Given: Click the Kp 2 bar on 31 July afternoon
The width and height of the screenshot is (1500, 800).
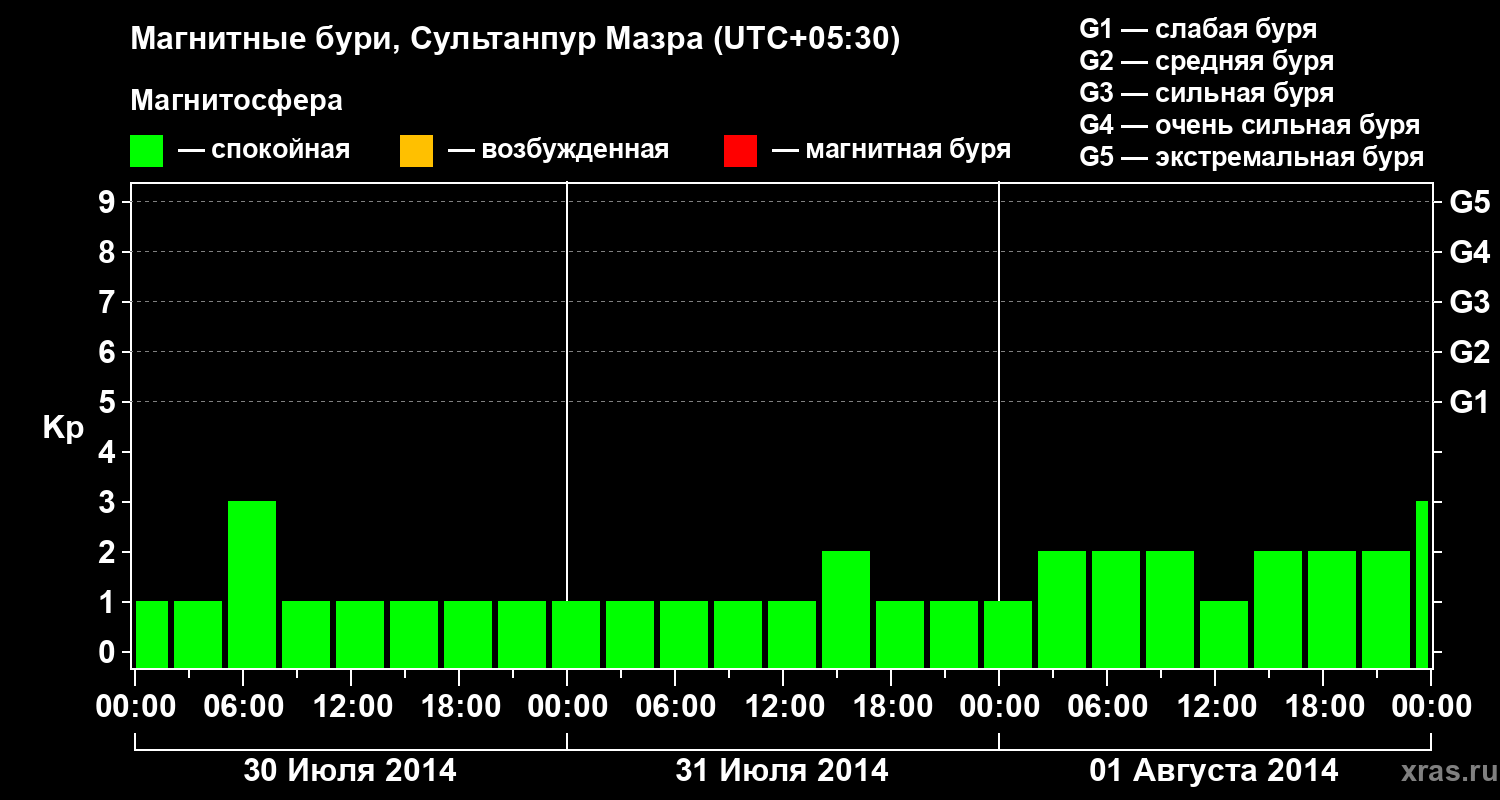Looking at the screenshot, I should pyautogui.click(x=846, y=609).
